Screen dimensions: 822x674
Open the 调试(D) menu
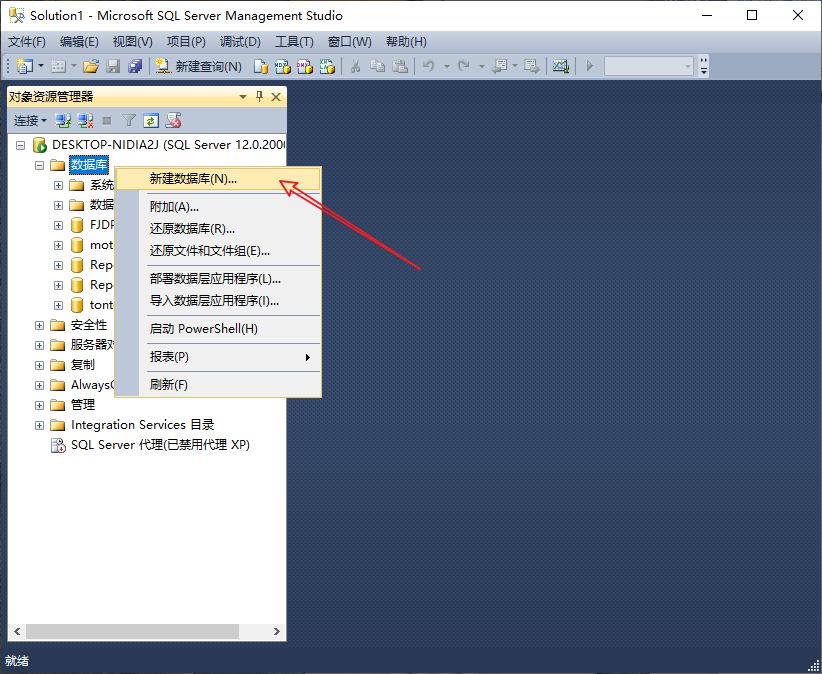coord(240,41)
